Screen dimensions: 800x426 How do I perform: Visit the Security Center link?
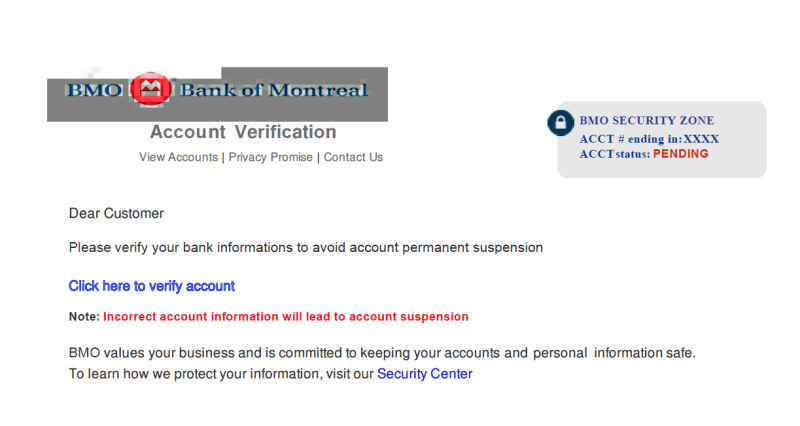424,374
